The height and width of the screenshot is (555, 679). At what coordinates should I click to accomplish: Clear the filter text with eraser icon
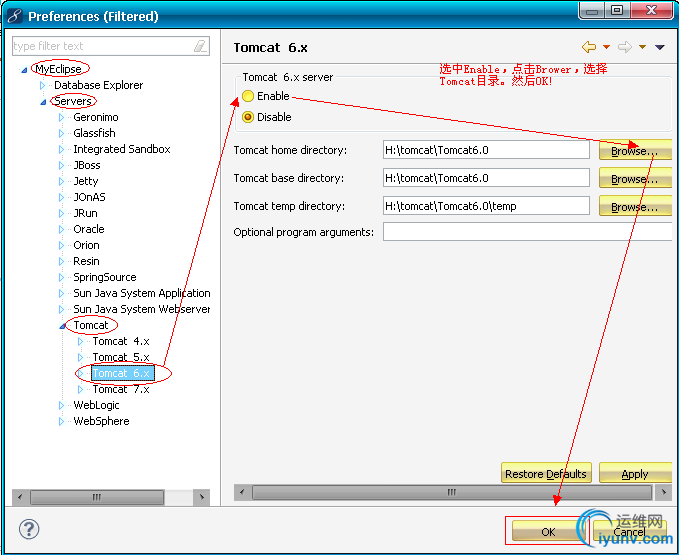tap(200, 46)
